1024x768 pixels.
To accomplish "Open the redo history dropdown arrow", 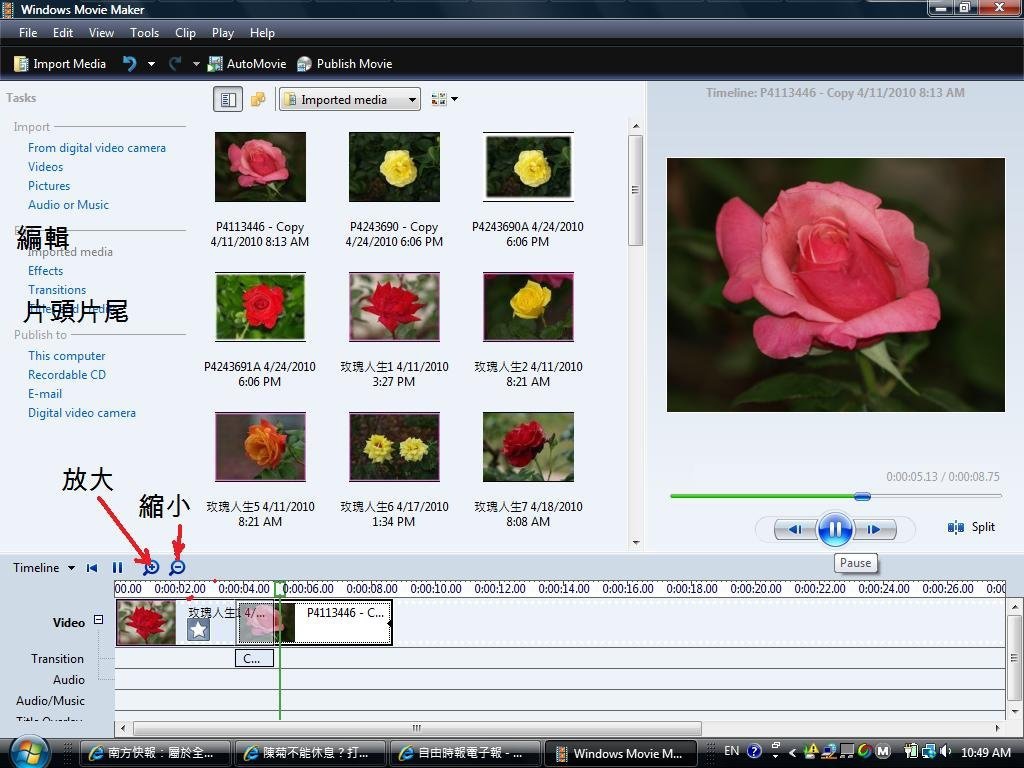I will (x=196, y=64).
